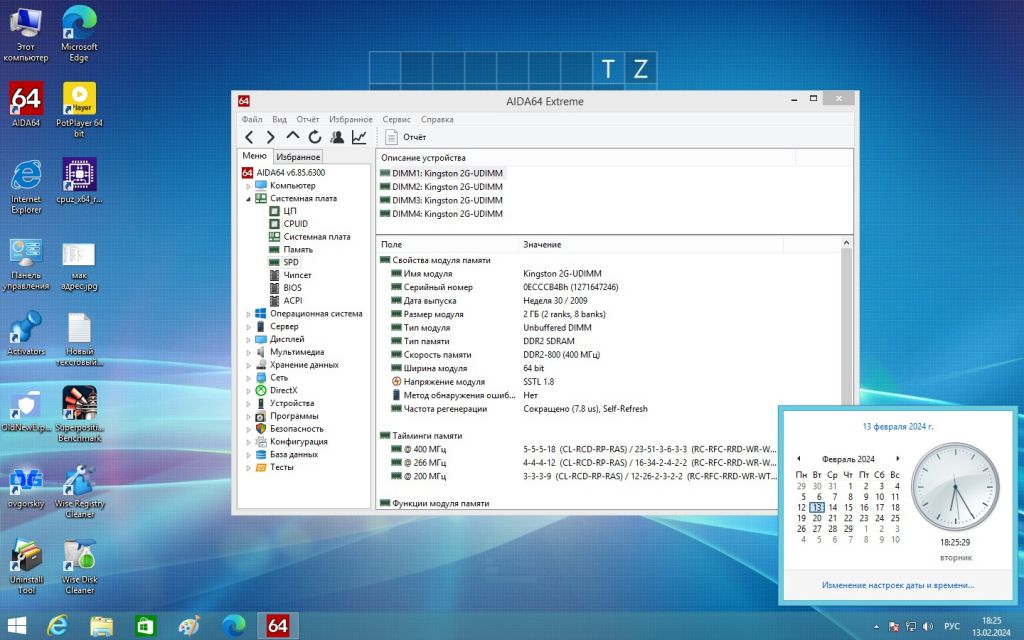
Task: Select the cpuz_x64 desktop shortcut
Action: point(79,181)
